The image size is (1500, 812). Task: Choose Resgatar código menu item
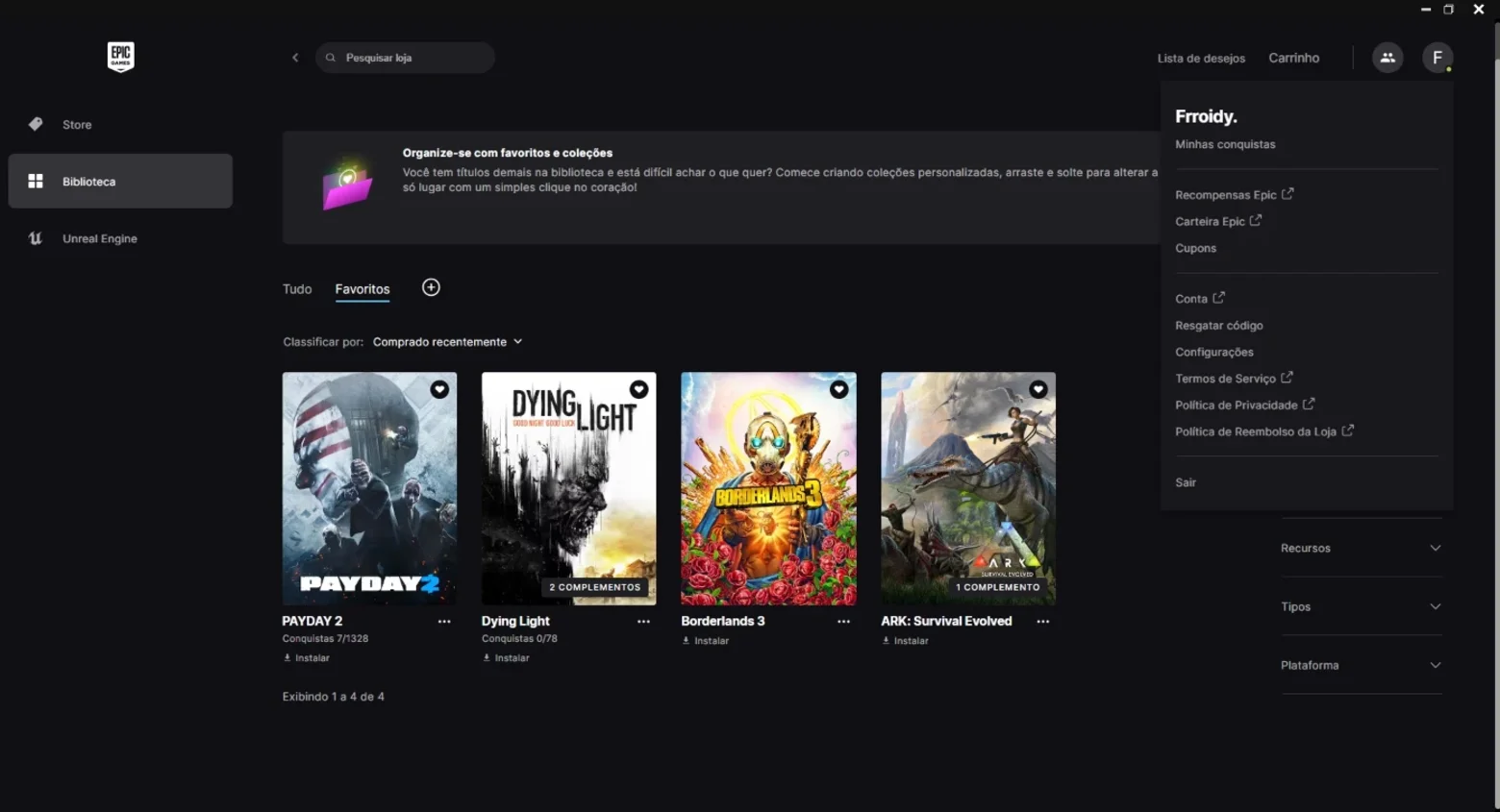pyautogui.click(x=1219, y=326)
